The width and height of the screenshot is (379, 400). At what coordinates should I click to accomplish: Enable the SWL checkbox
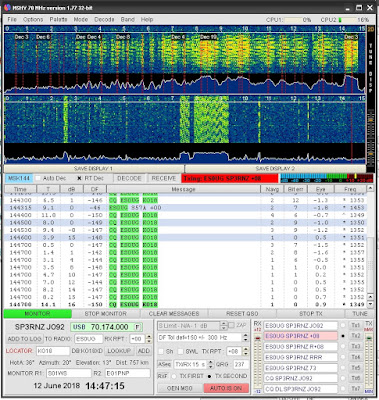pos(180,352)
